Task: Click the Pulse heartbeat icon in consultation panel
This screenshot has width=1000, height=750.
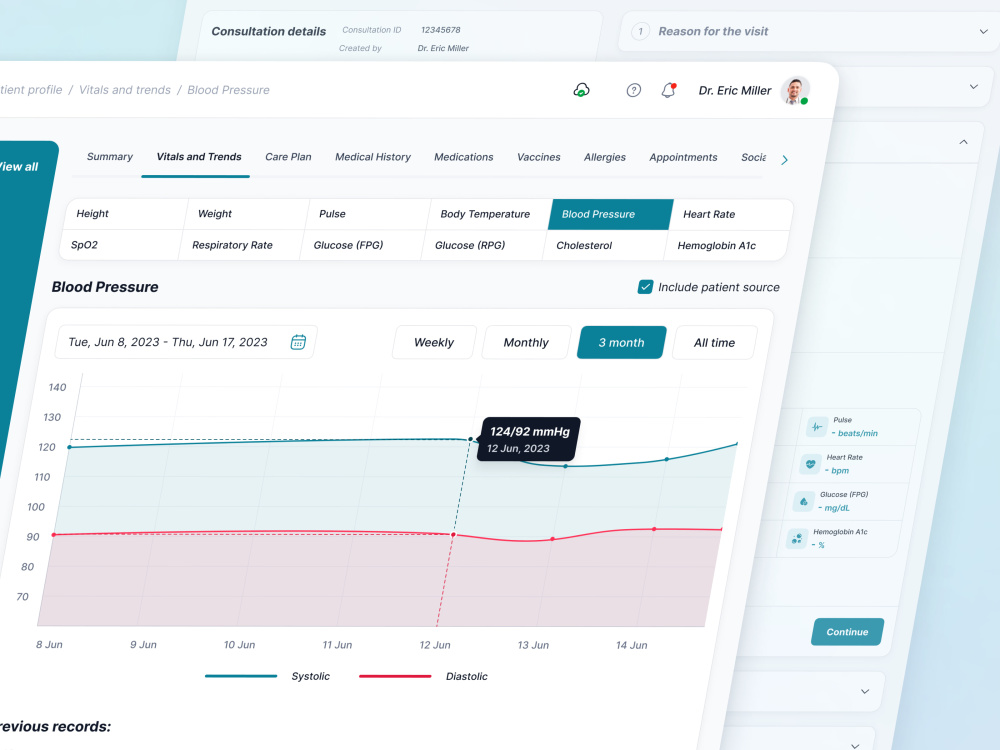Action: tap(817, 427)
